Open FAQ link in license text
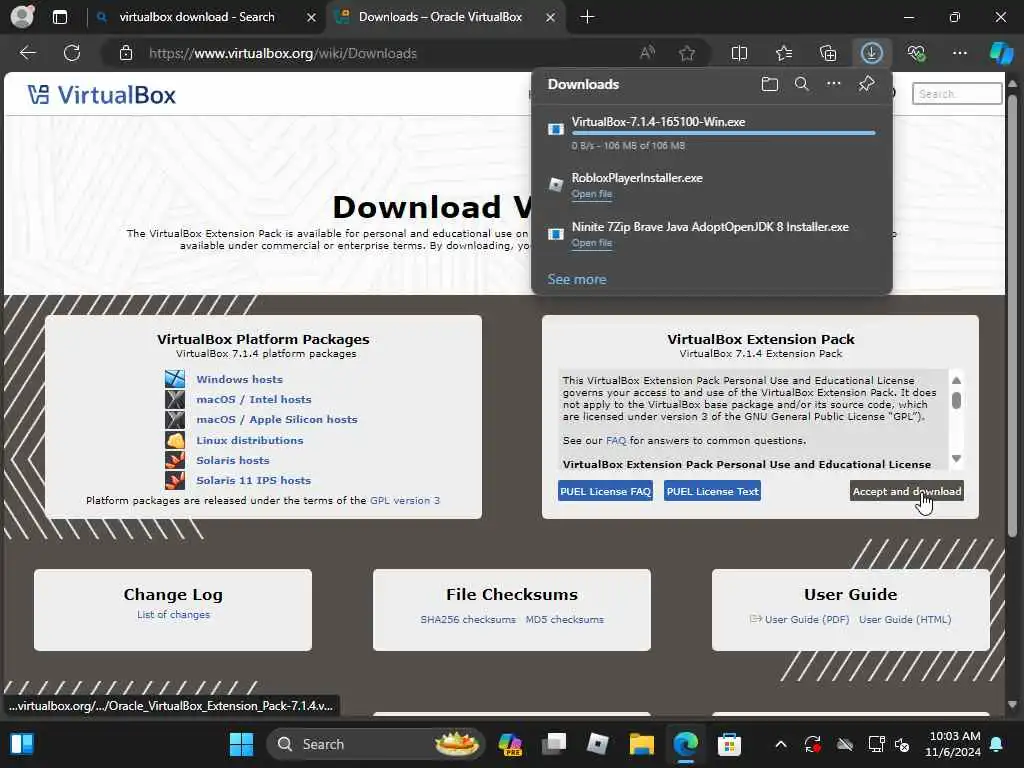Viewport: 1024px width, 768px height. [x=616, y=441]
